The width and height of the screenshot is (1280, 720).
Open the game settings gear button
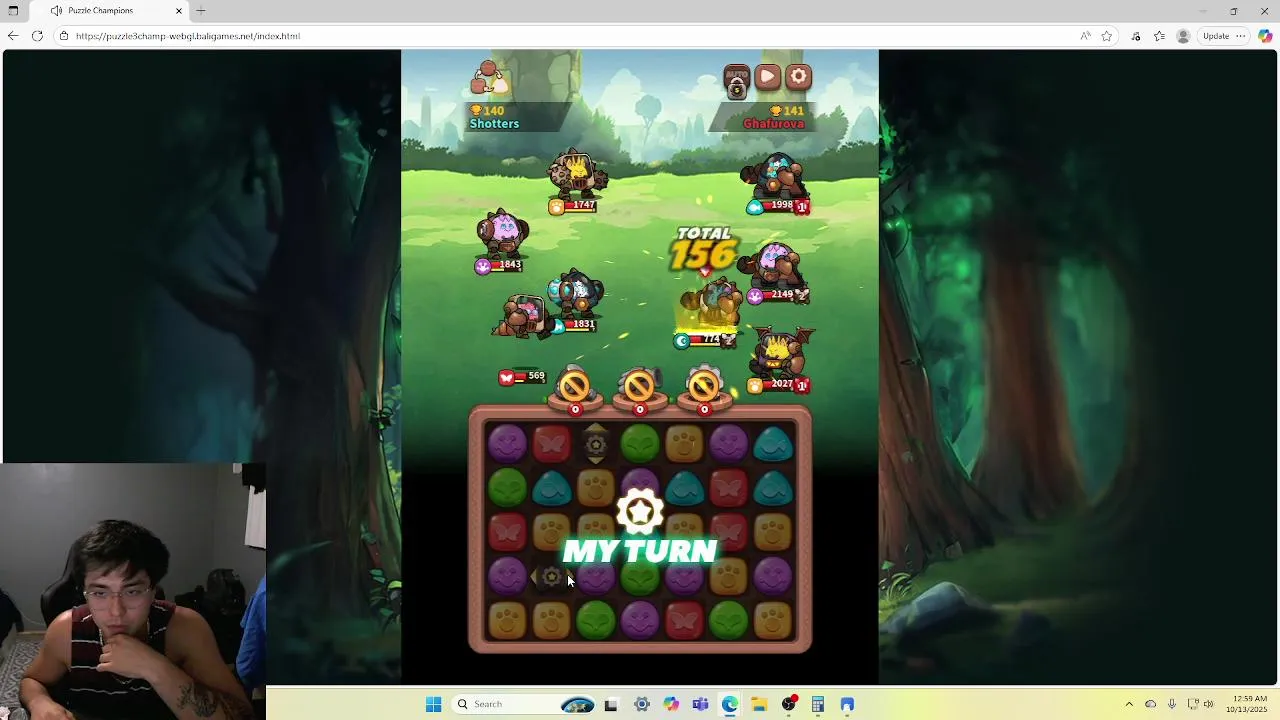pos(798,77)
